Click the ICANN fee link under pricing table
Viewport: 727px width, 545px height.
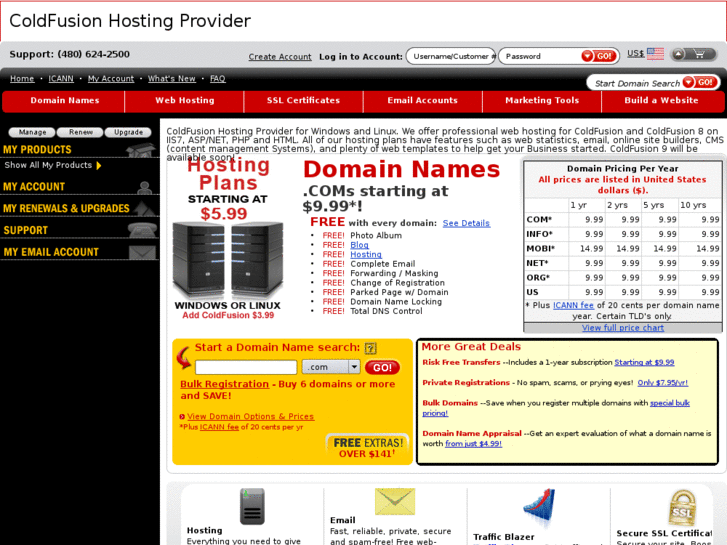(573, 305)
